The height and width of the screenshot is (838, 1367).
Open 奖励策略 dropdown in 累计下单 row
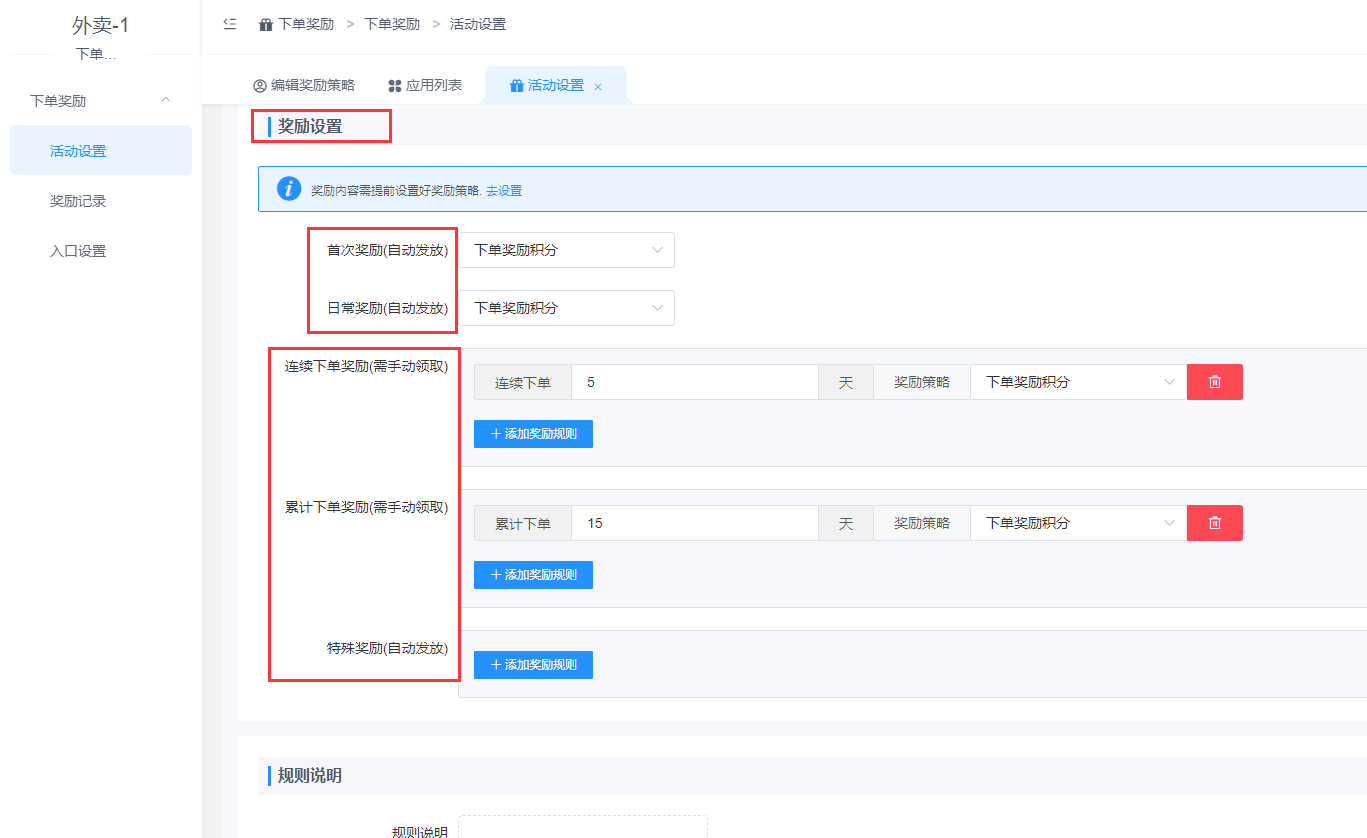pyautogui.click(x=1078, y=523)
